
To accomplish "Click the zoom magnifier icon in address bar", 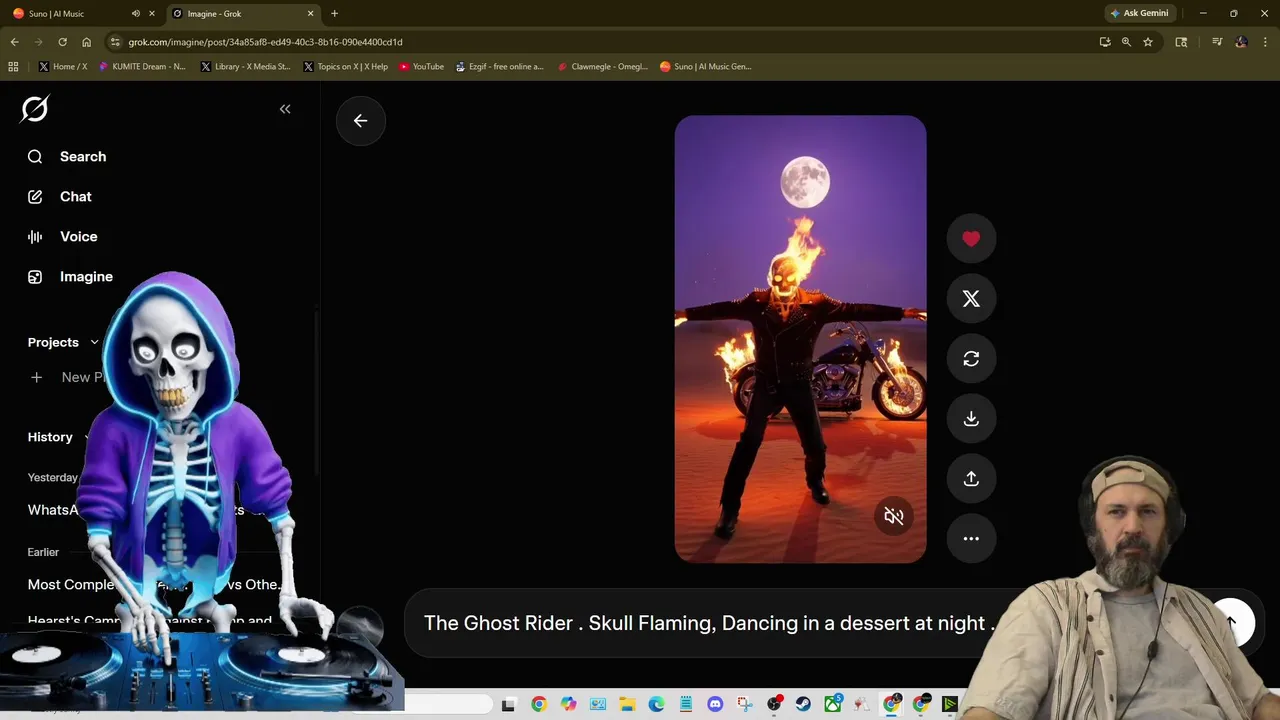I will click(x=1126, y=42).
